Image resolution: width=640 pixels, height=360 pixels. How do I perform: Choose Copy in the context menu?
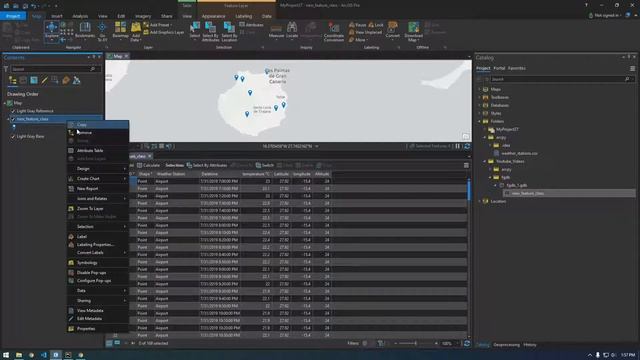coord(98,125)
